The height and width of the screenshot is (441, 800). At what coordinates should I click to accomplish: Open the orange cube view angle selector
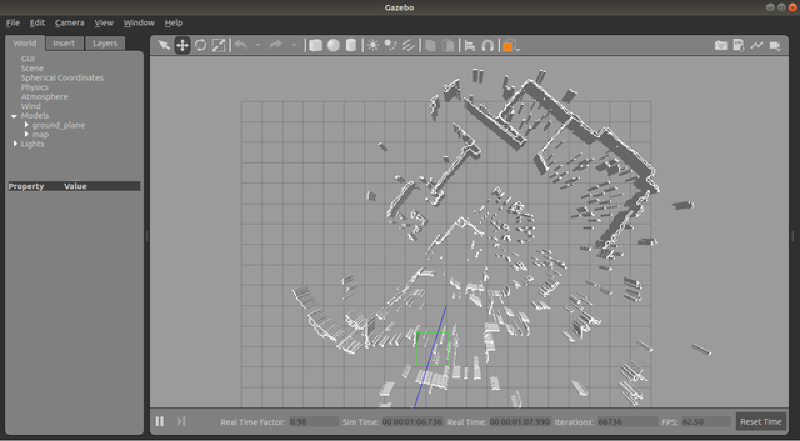coord(511,46)
